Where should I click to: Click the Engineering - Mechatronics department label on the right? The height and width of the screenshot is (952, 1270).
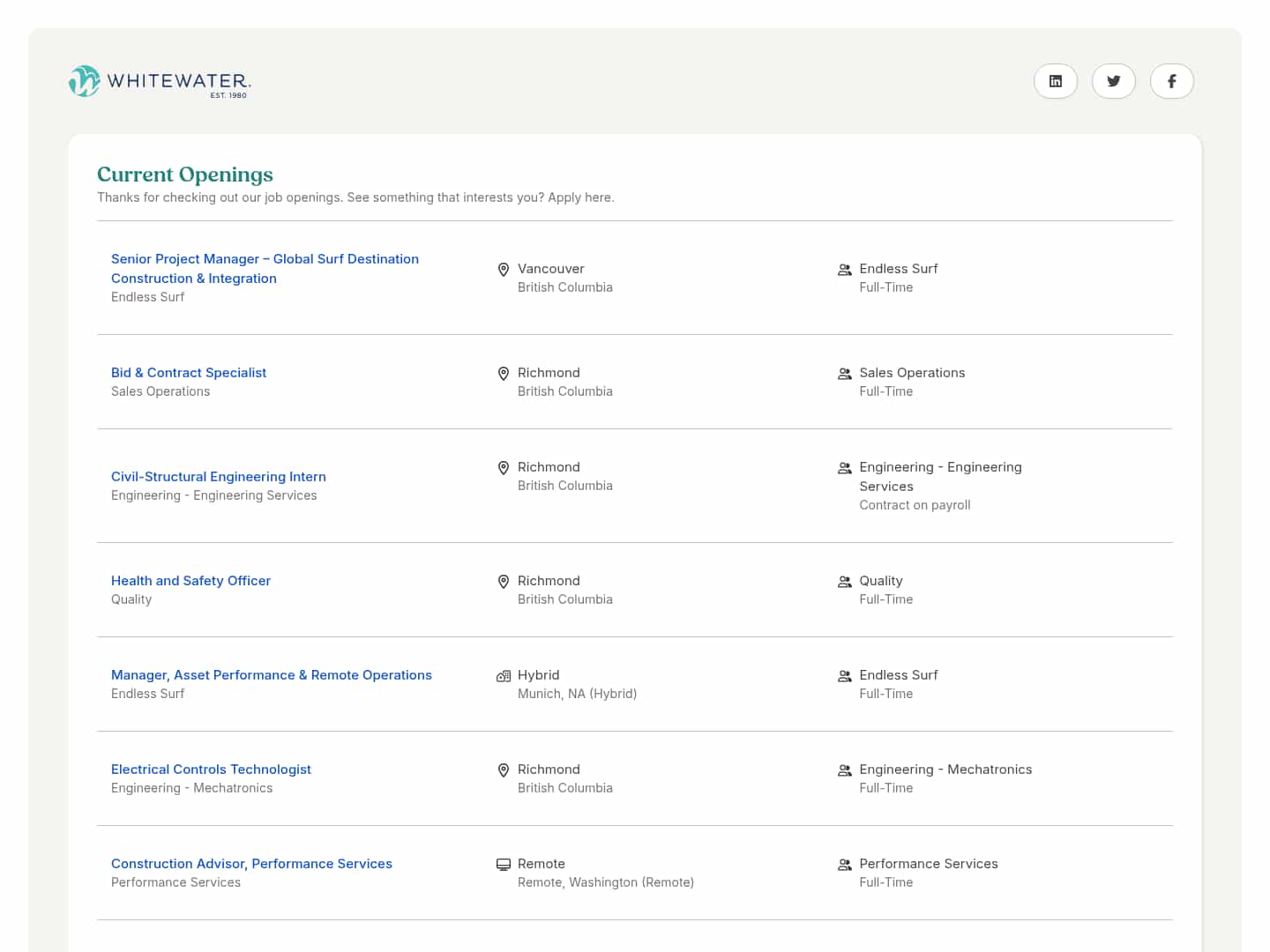[945, 770]
